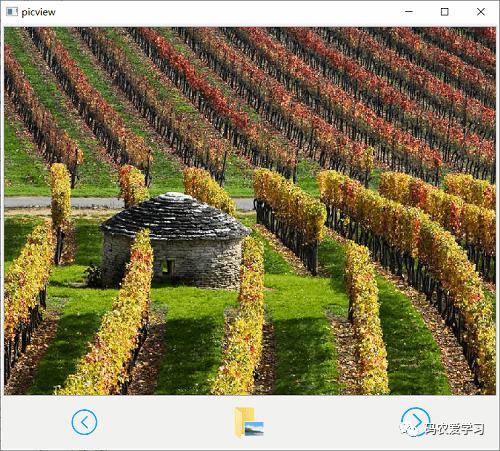This screenshot has height=451, width=500.
Task: Open the image folder icon
Action: (249, 422)
